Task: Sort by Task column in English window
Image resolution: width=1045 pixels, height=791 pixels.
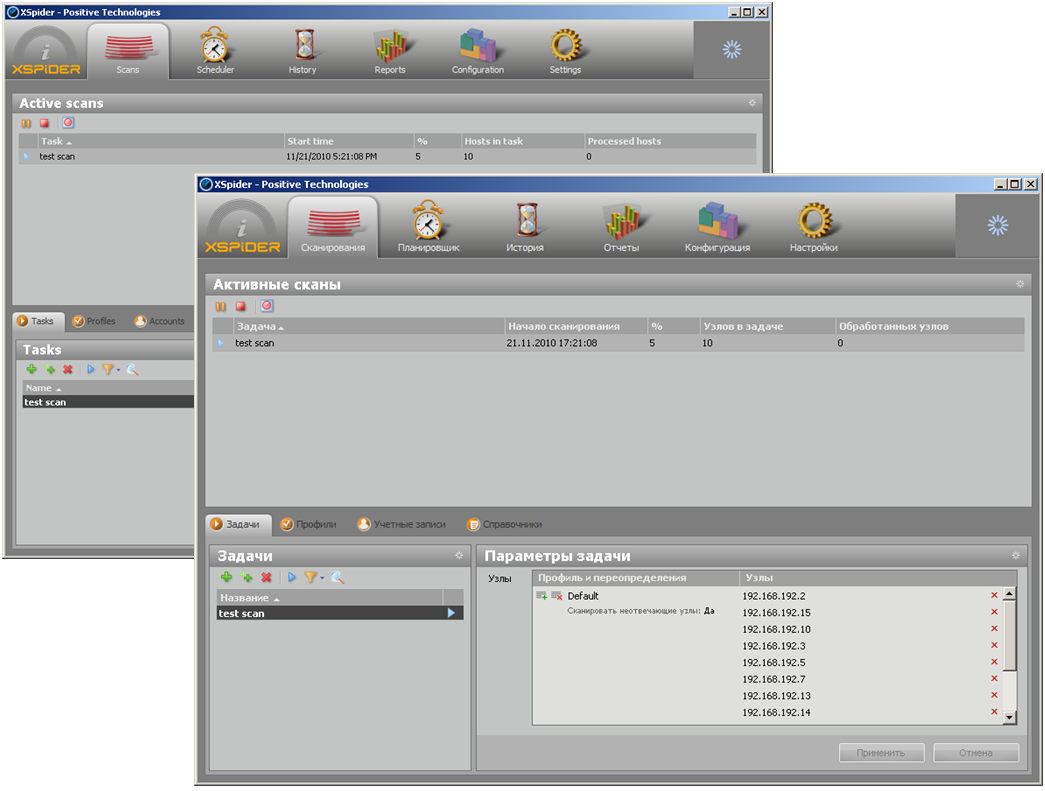Action: (161, 141)
